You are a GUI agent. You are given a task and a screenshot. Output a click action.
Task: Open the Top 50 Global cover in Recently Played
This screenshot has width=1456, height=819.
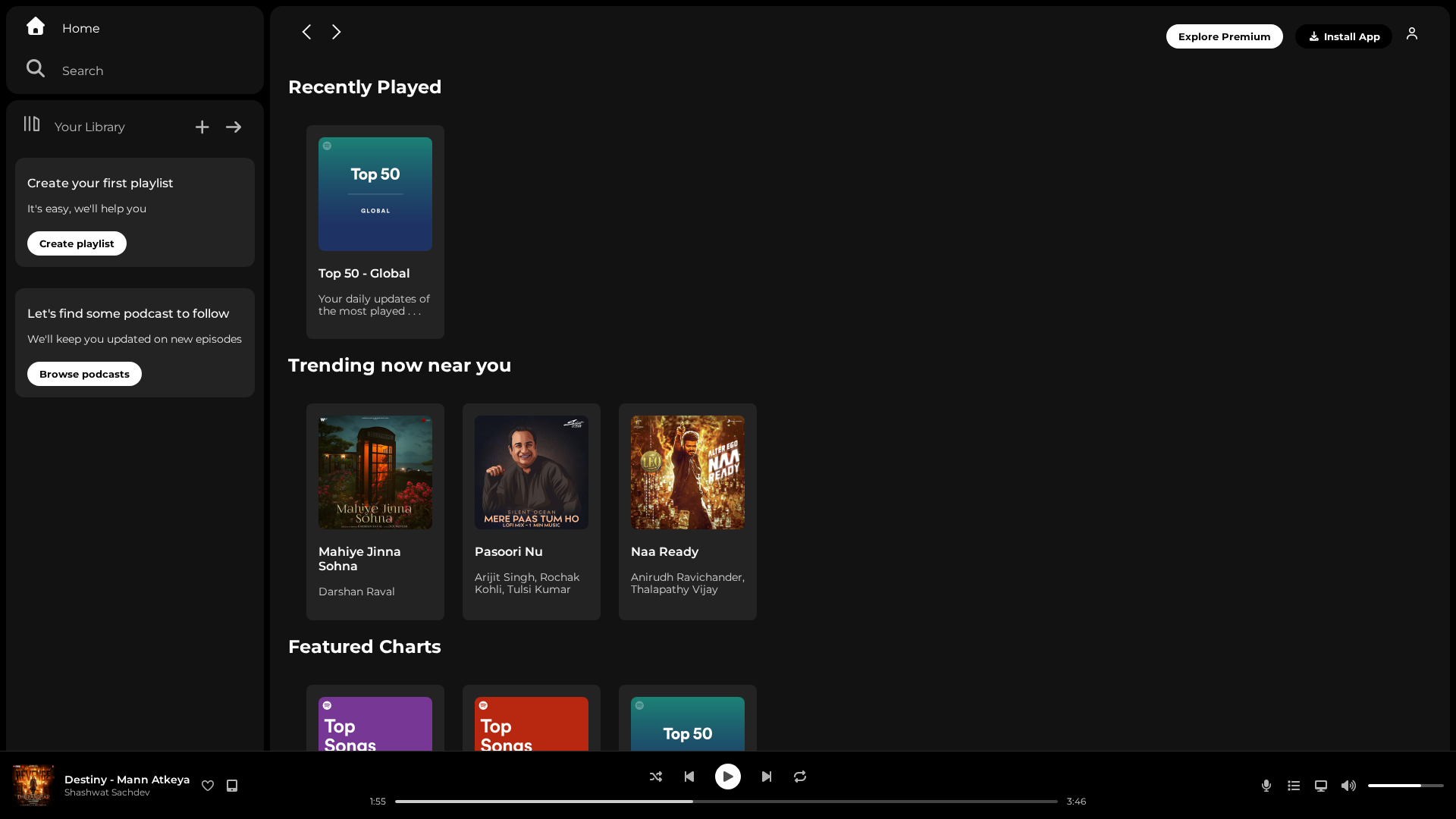(x=375, y=194)
